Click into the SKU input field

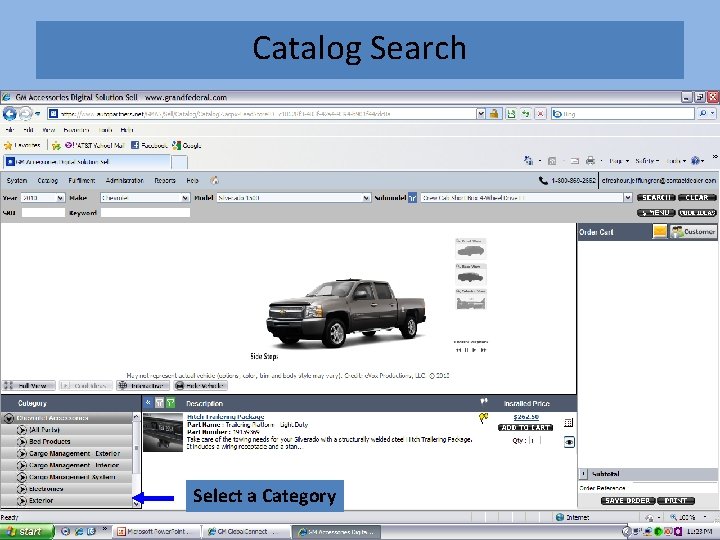click(43, 213)
